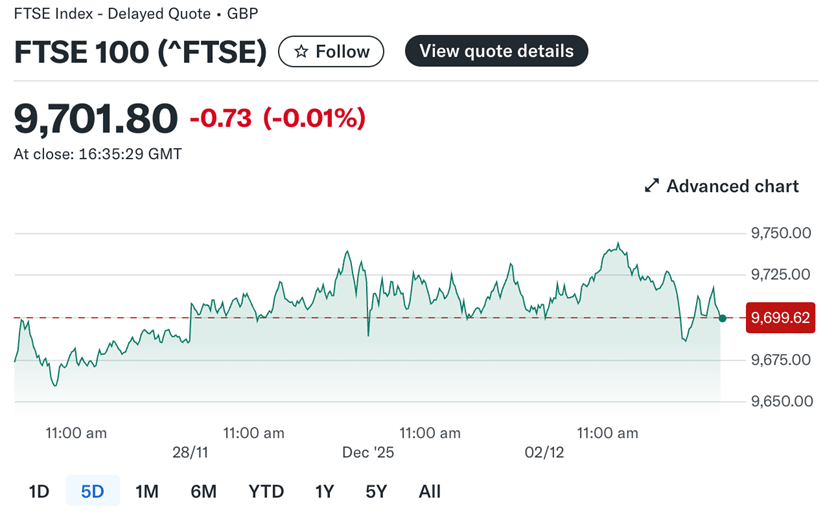Select the 1Y time range
Viewport: 836px width, 519px height.
pyautogui.click(x=325, y=491)
